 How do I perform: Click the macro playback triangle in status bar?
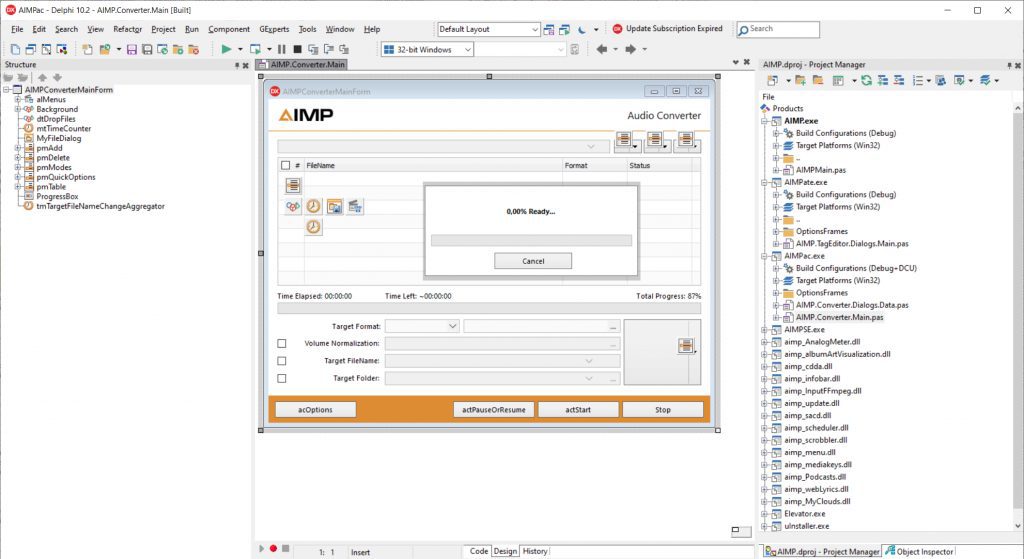pos(261,549)
